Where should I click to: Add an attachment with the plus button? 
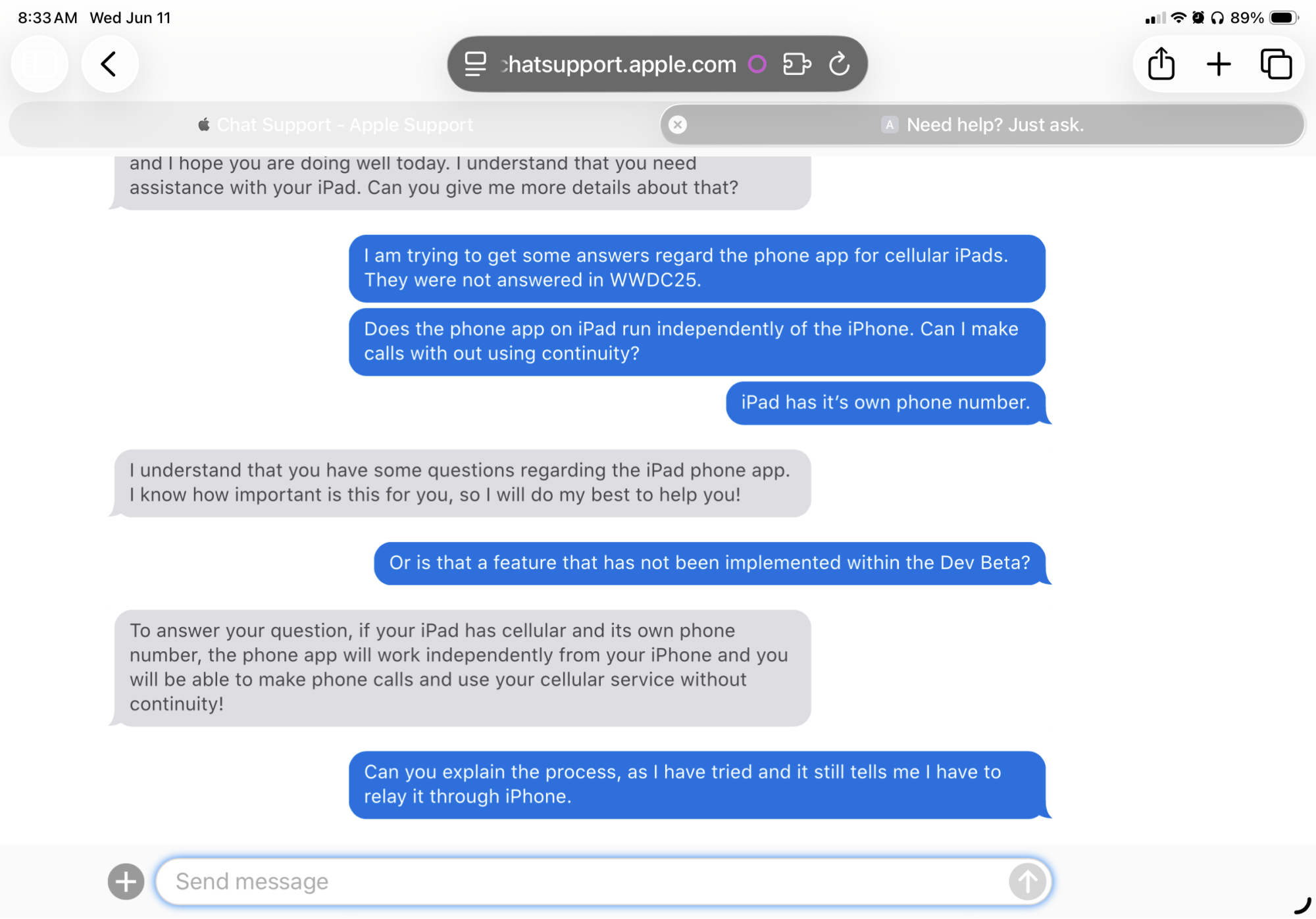click(x=126, y=882)
